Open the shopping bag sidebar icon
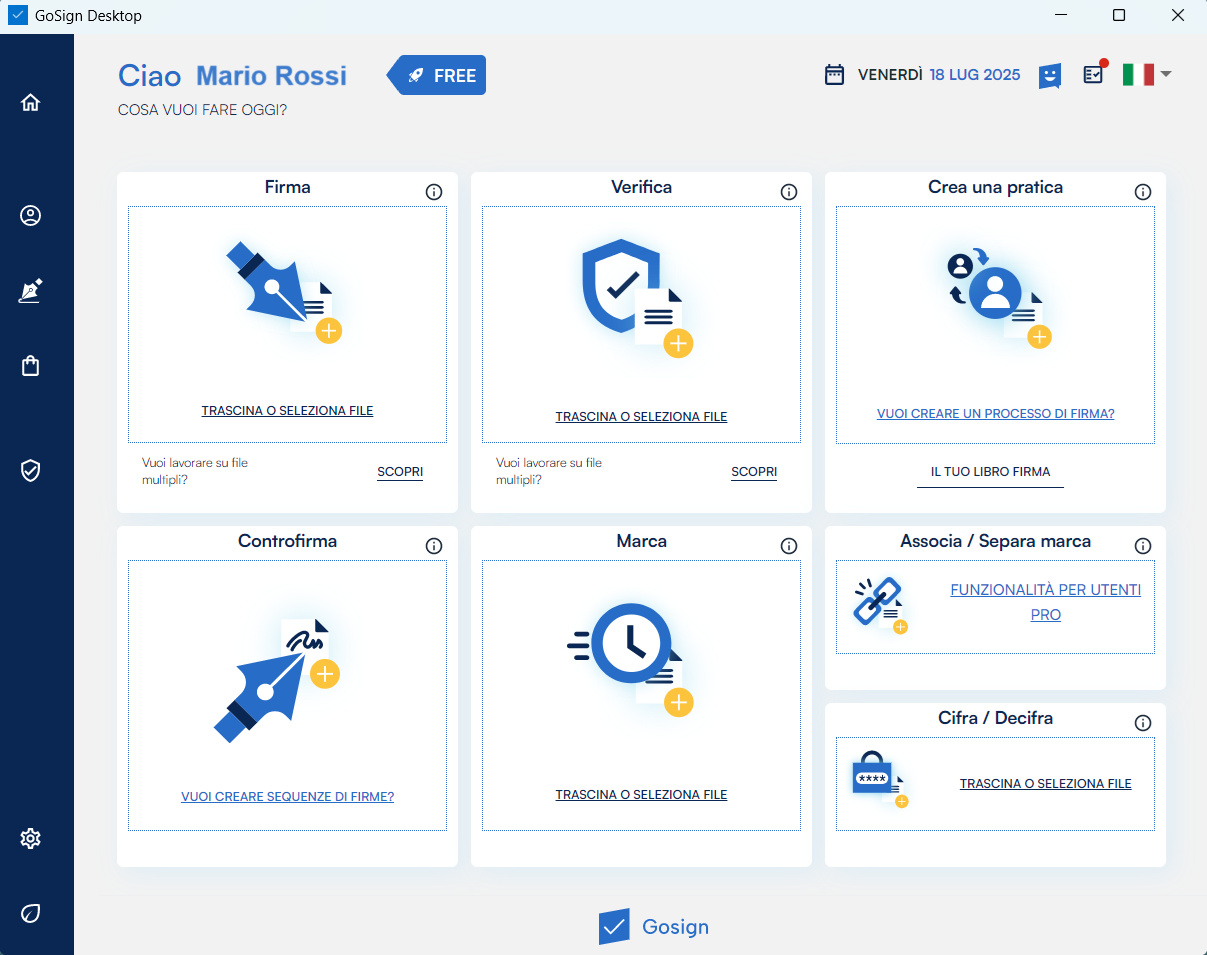 pyautogui.click(x=31, y=366)
